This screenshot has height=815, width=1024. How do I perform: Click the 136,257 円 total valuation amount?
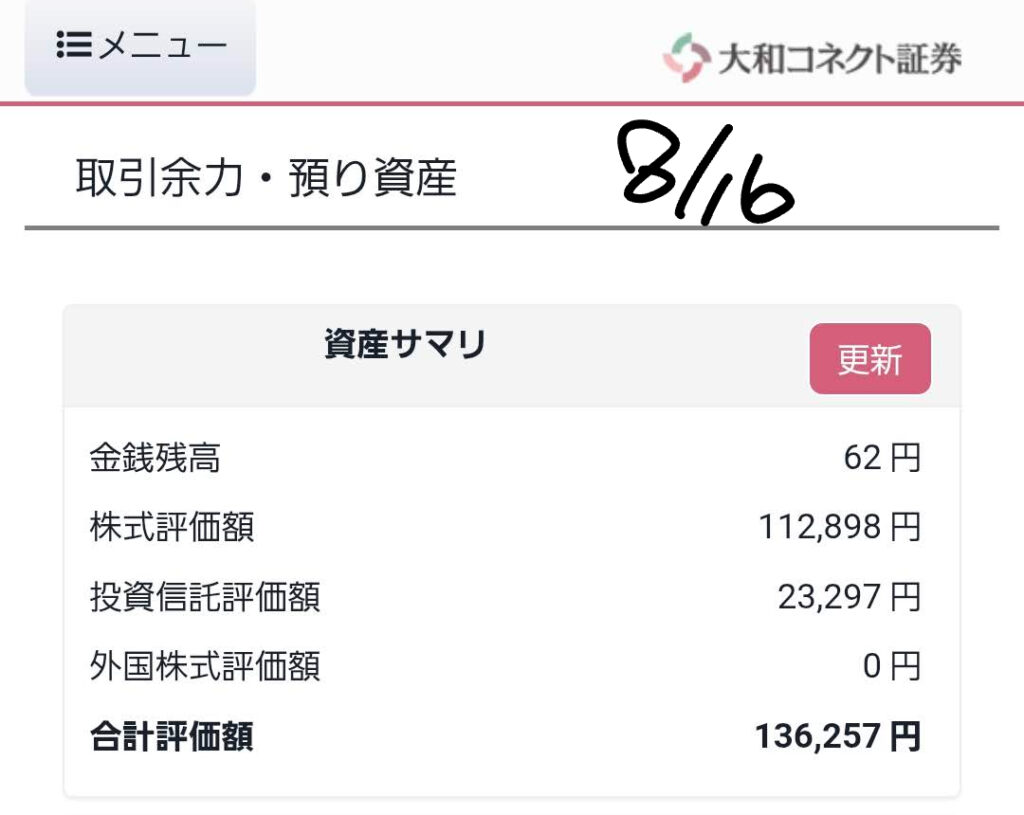click(839, 736)
